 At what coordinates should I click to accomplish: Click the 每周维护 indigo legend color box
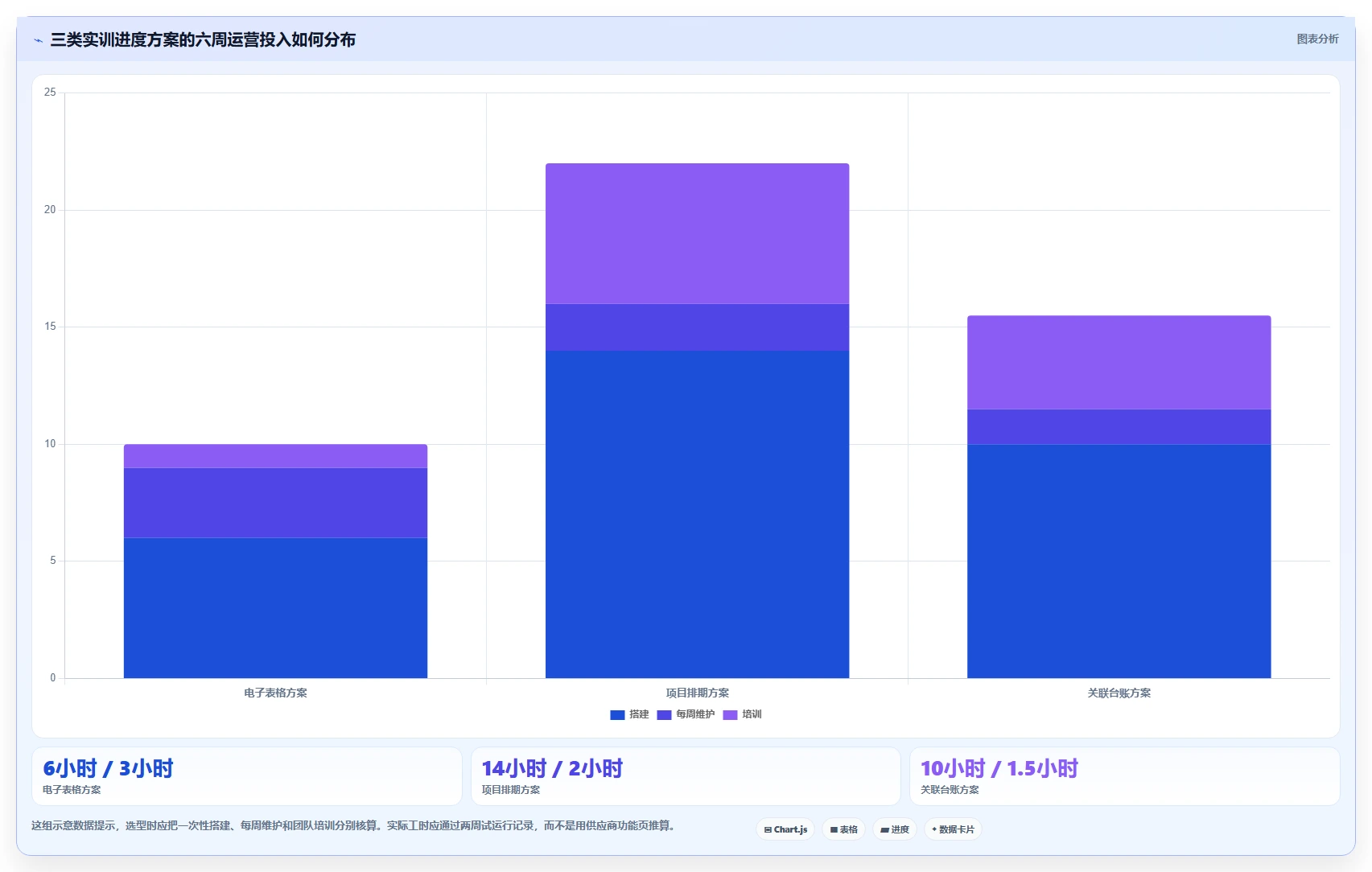[664, 714]
